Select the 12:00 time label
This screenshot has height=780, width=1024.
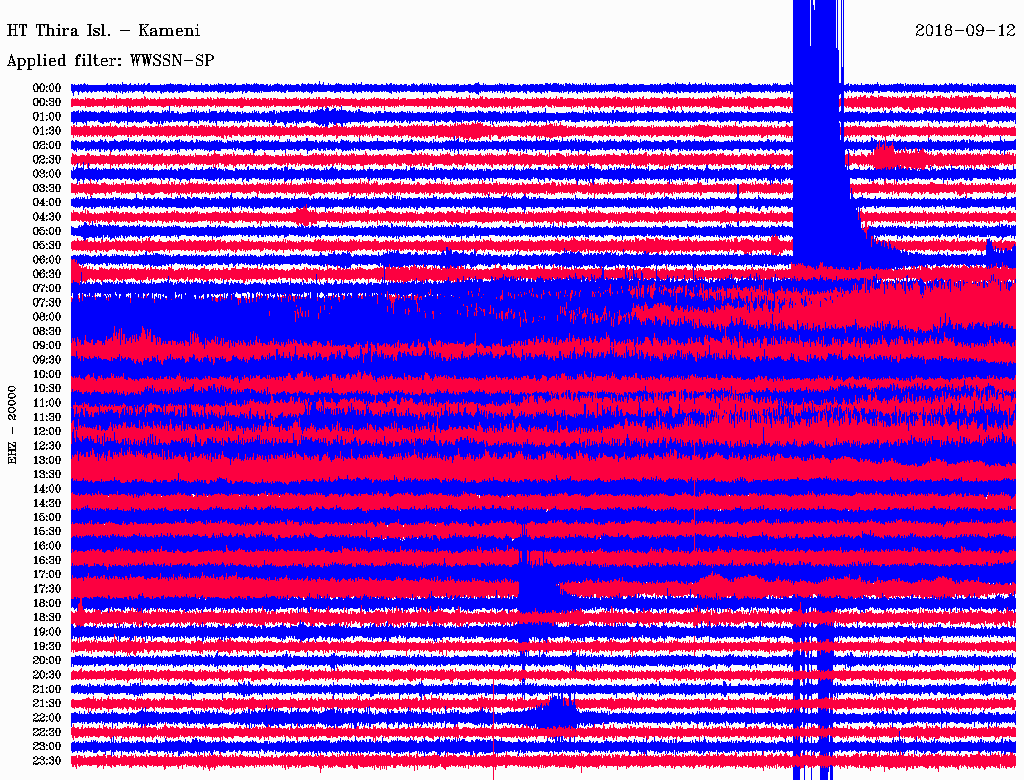point(47,432)
